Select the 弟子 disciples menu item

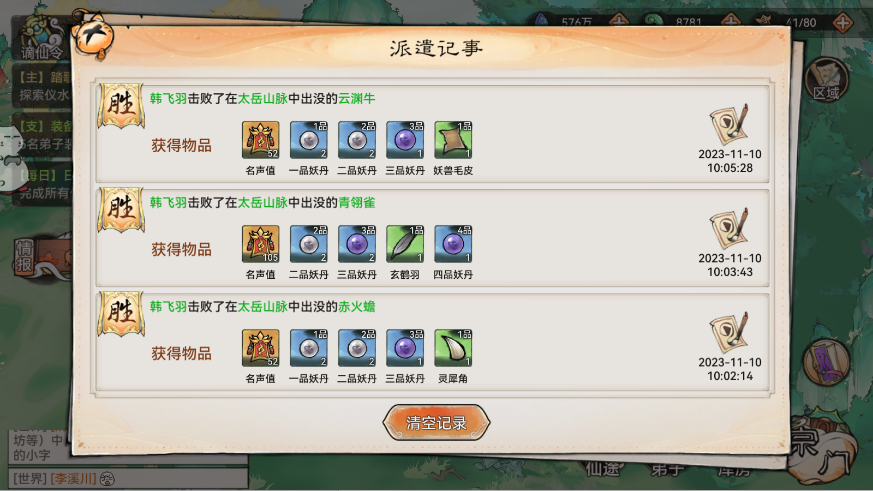pos(666,469)
